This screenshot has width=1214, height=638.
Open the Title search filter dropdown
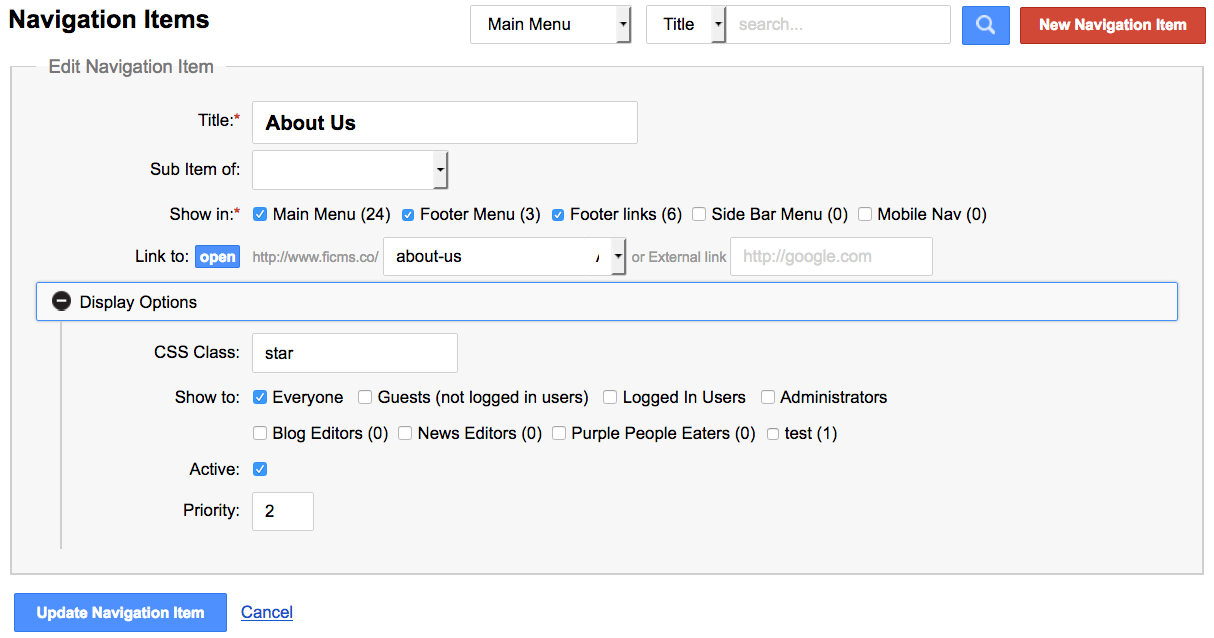pyautogui.click(x=686, y=25)
